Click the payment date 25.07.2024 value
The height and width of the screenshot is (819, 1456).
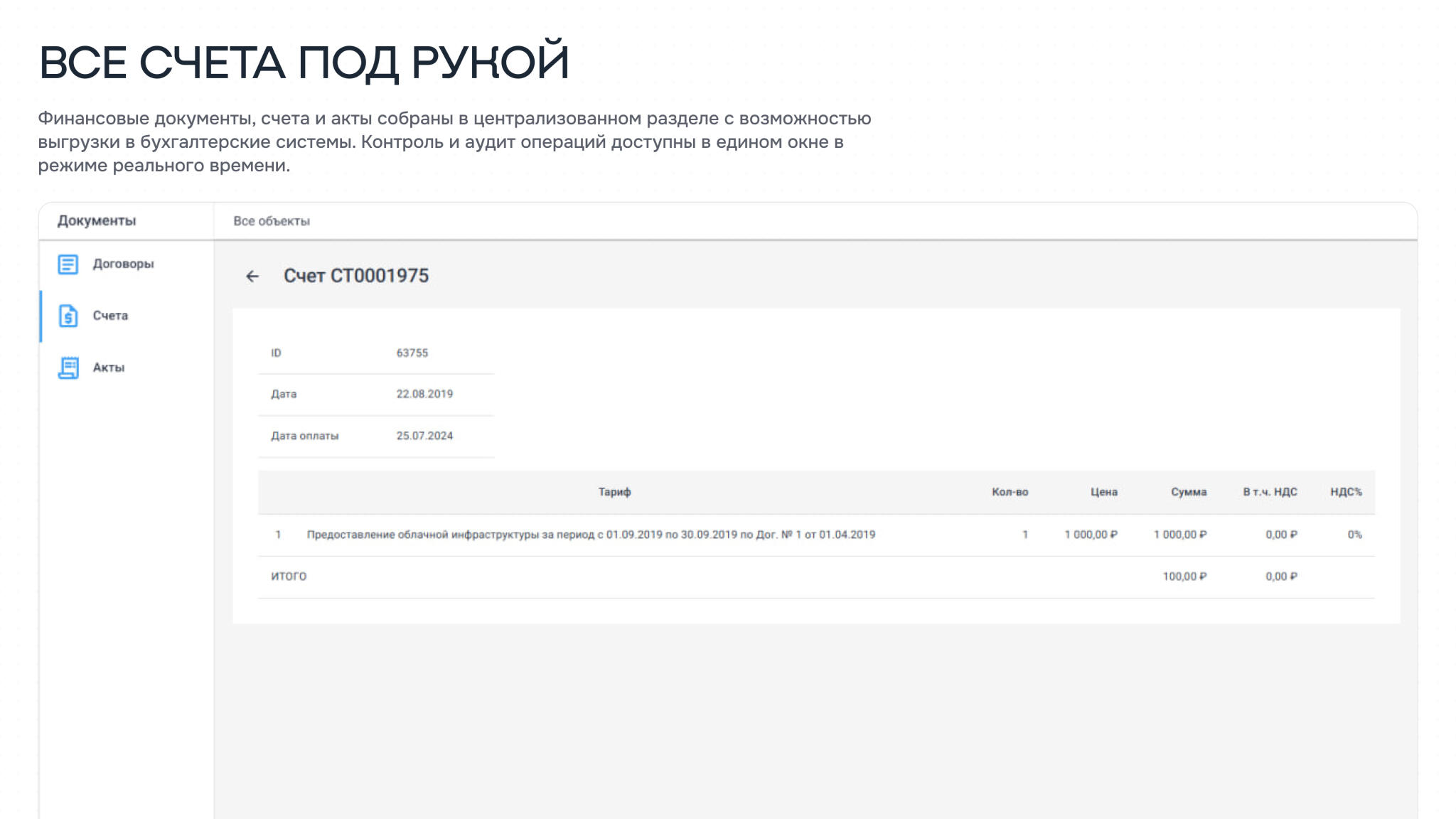[424, 436]
